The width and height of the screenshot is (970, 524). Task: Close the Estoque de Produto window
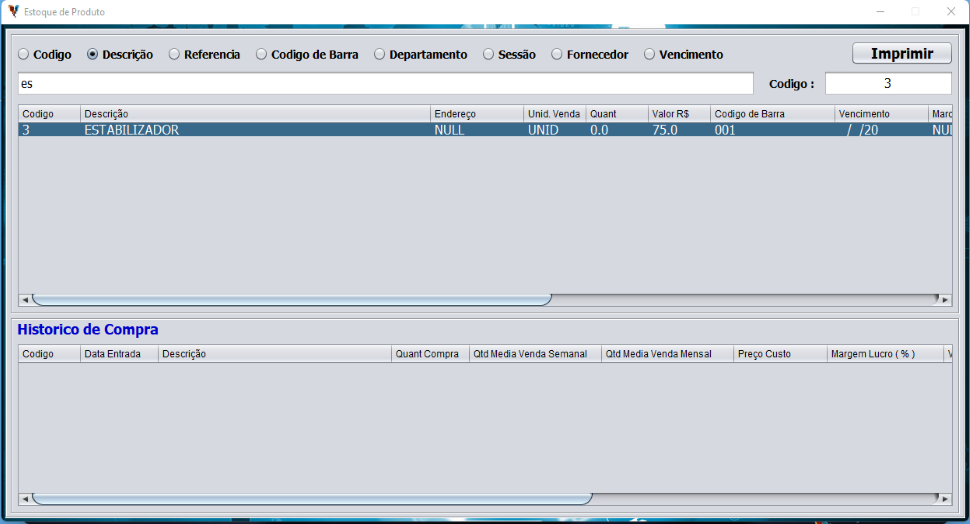947,11
